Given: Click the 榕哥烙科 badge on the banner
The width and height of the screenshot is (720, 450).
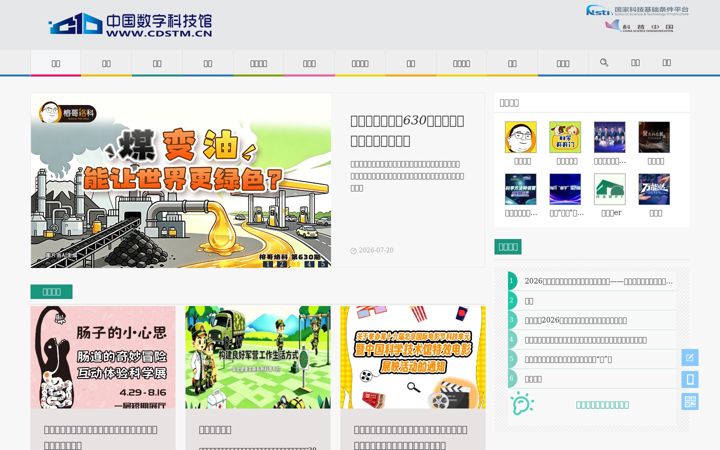Looking at the screenshot, I should tap(68, 113).
